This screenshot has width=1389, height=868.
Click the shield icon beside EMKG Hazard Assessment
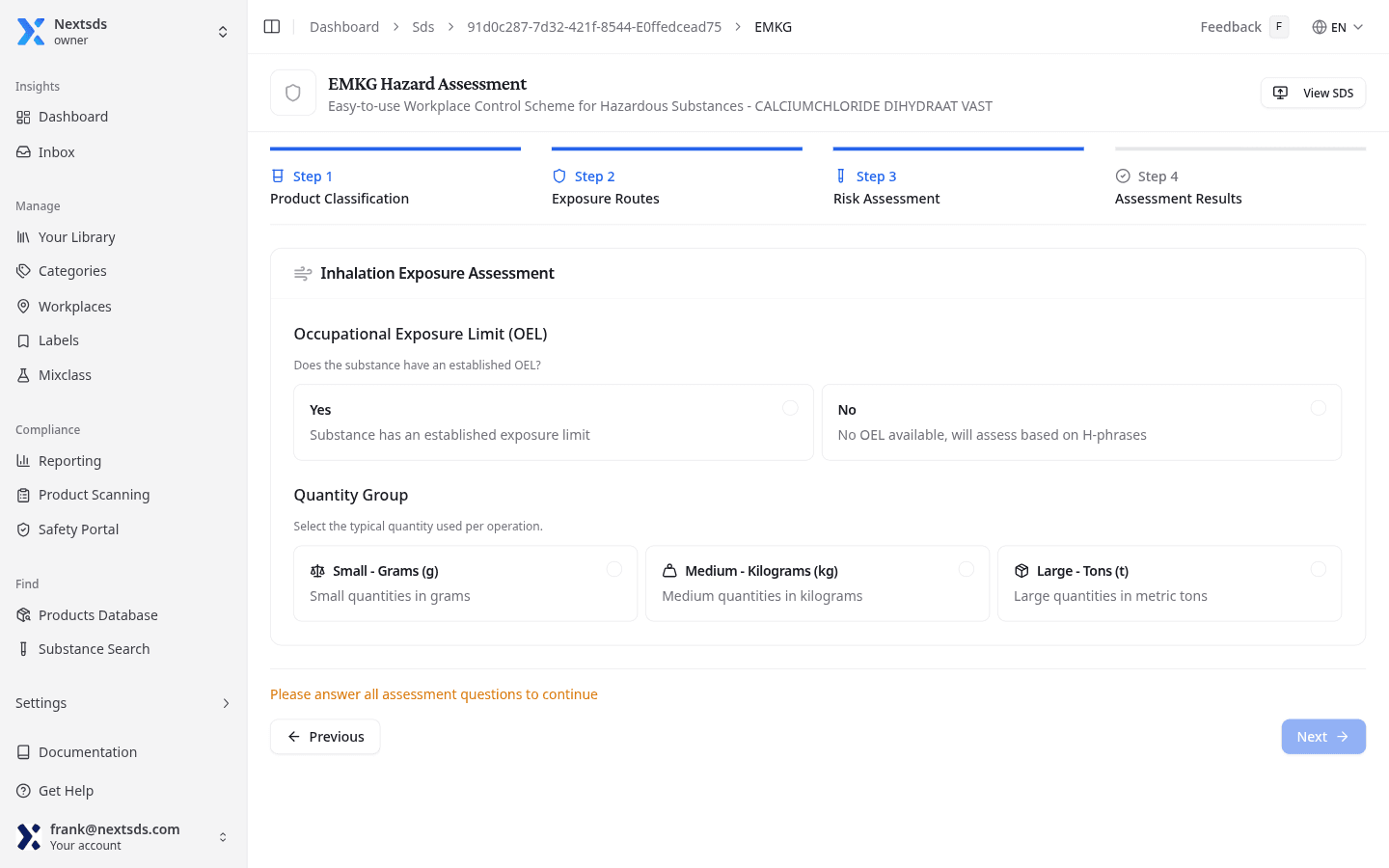[x=293, y=93]
